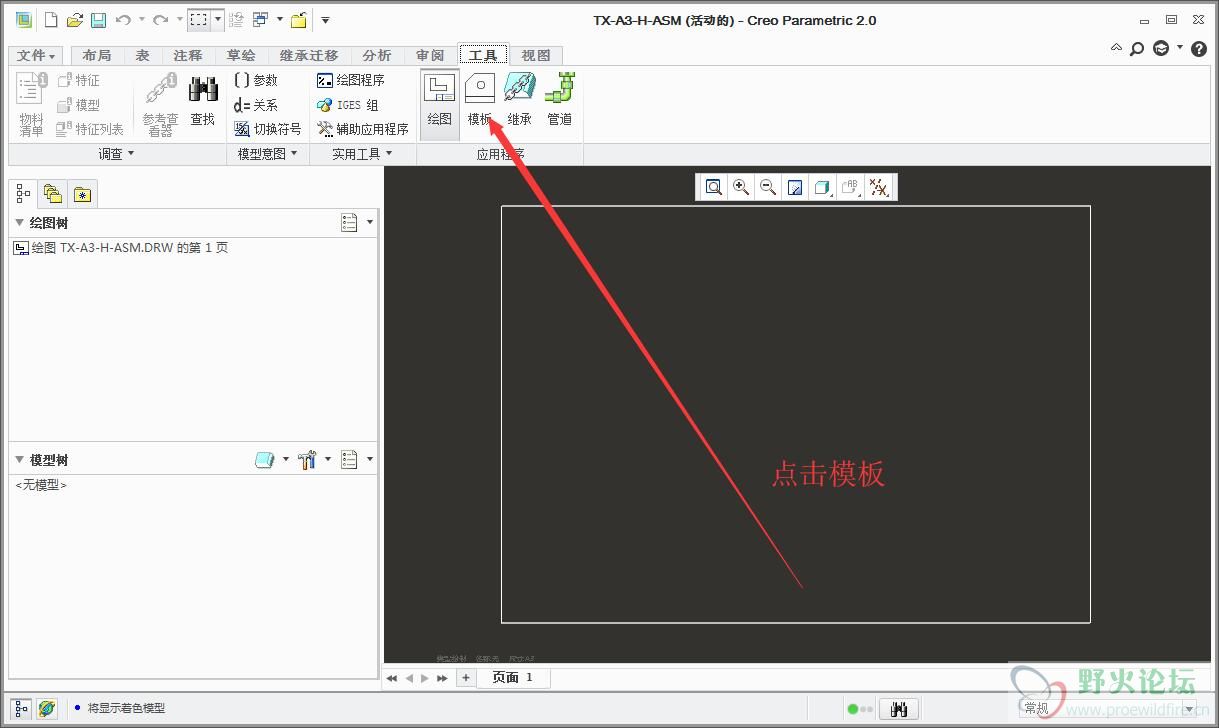This screenshot has height=728, width=1219.
Task: Open 绘图程序 drawing program
Action: [x=351, y=80]
